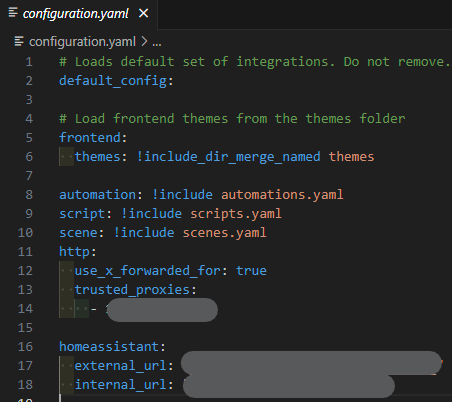This screenshot has height=402, width=452.
Task: Click the '!include' tag on line 8
Action: [x=182, y=195]
